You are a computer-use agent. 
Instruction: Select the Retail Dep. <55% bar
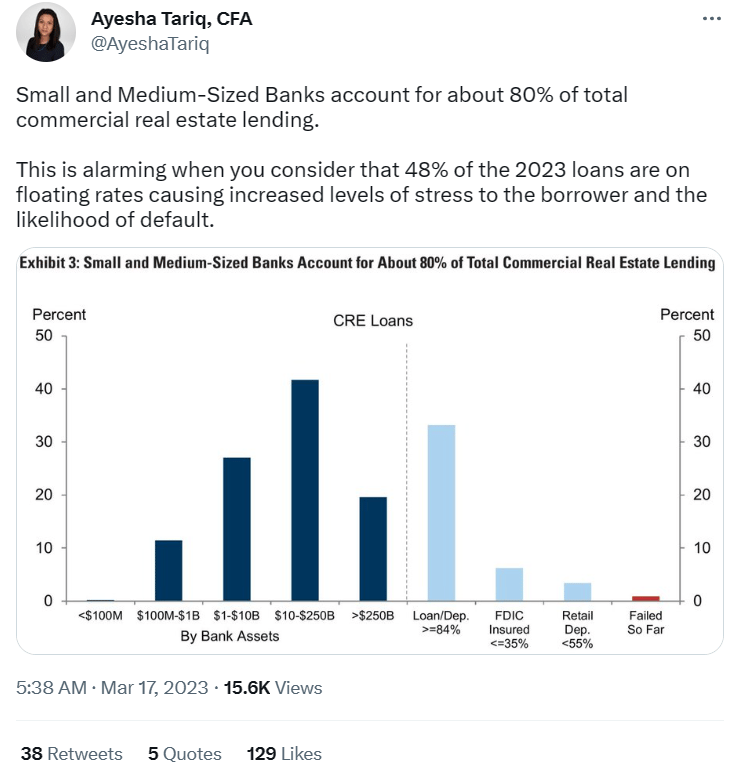[x=577, y=592]
